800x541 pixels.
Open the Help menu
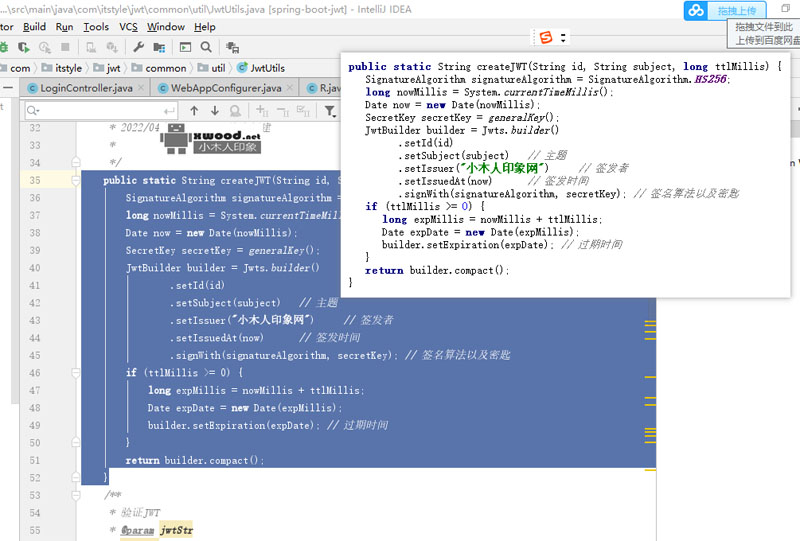tap(205, 27)
